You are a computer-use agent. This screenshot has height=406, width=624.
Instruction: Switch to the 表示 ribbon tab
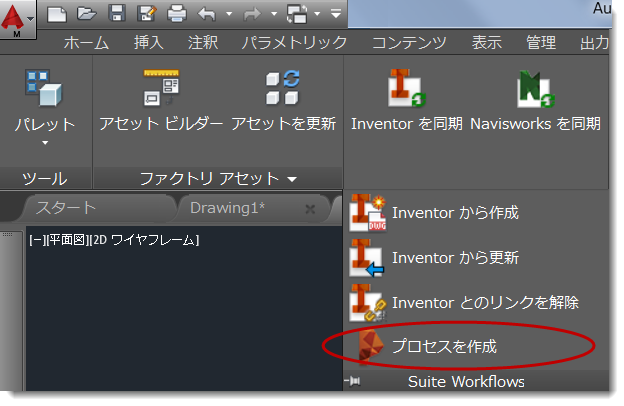(487, 43)
